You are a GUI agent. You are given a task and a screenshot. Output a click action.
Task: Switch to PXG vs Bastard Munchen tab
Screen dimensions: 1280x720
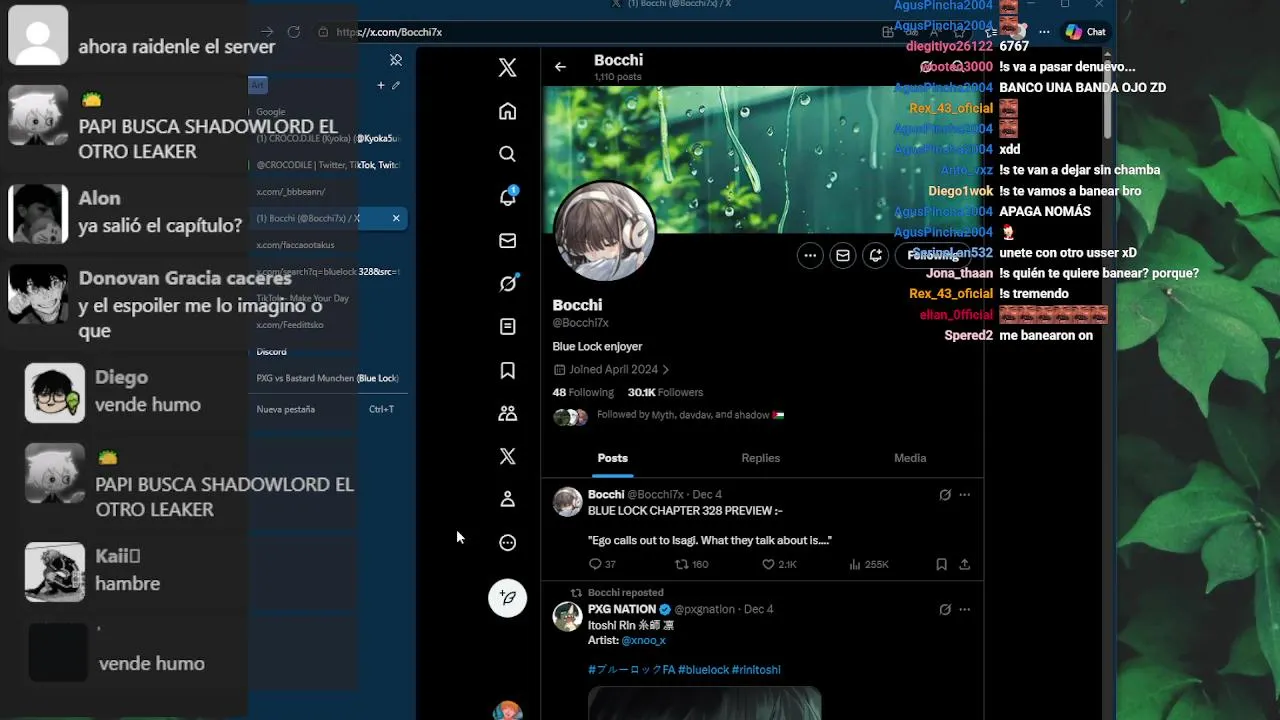[327, 378]
